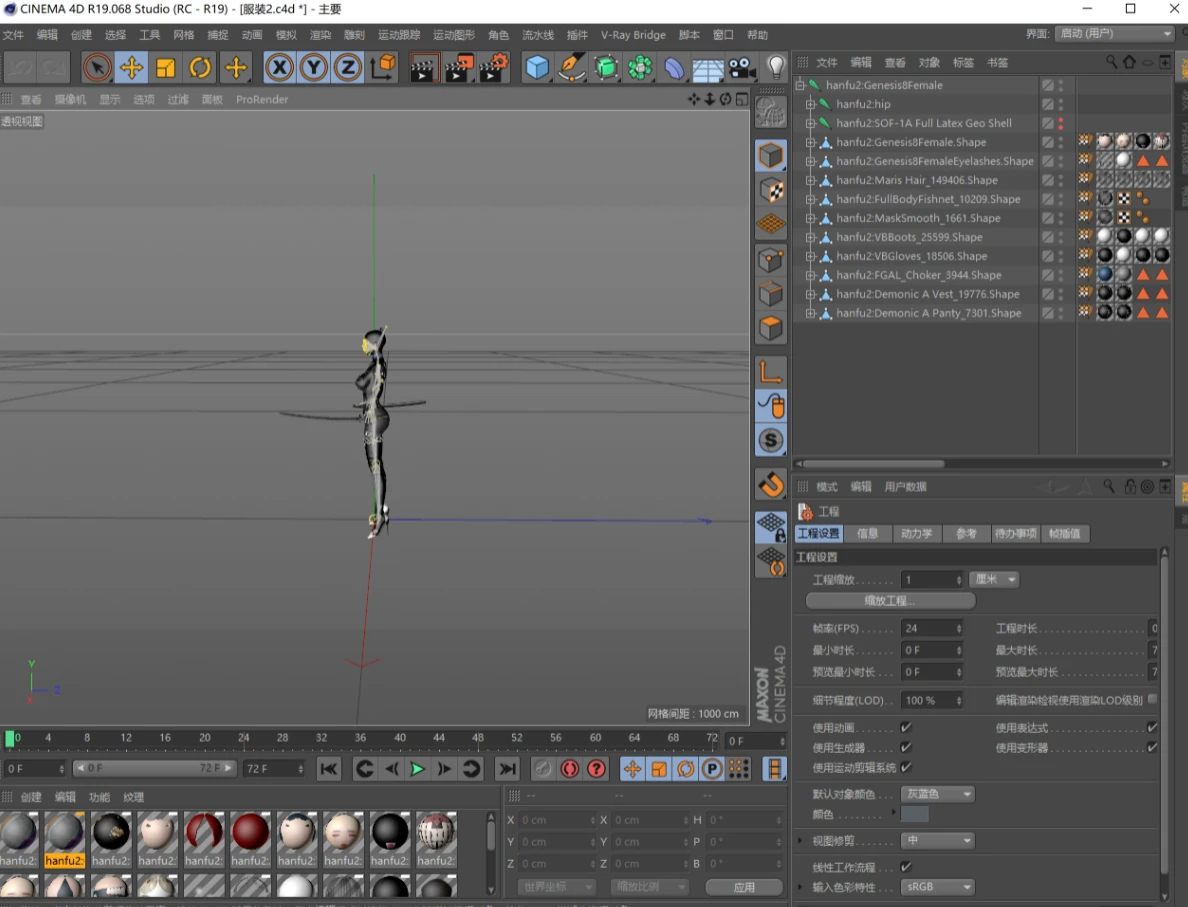Image resolution: width=1188 pixels, height=907 pixels.
Task: Add a light object
Action: [777, 67]
